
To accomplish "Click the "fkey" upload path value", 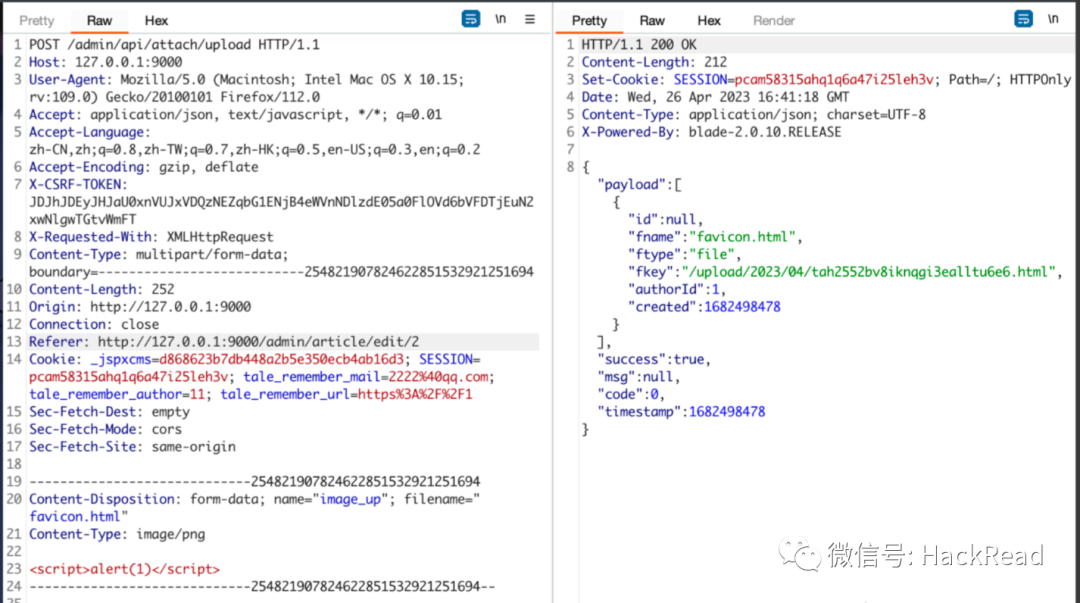I will tap(869, 272).
